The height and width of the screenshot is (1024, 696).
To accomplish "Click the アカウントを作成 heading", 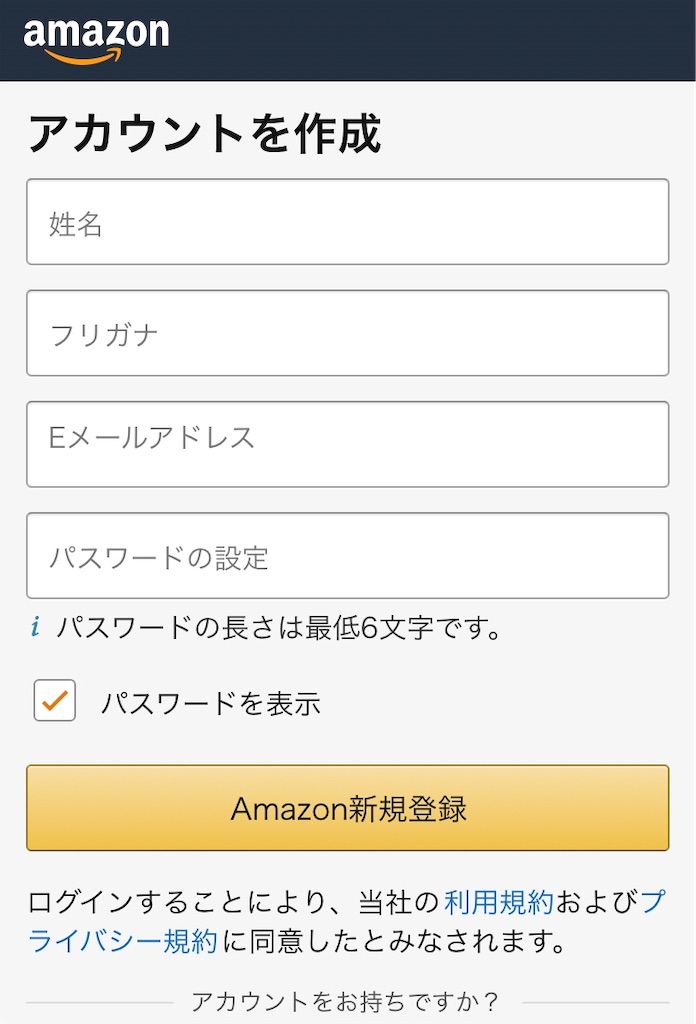I will [x=204, y=133].
